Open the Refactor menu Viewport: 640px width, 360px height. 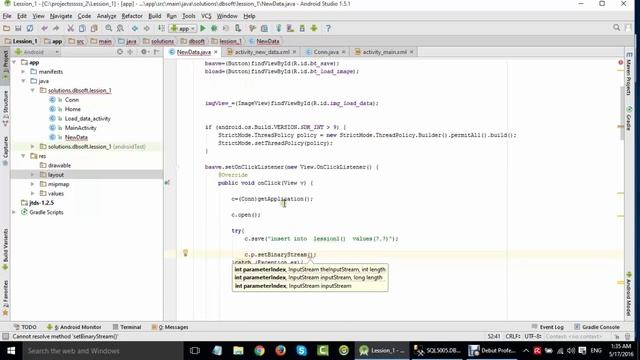click(x=132, y=16)
